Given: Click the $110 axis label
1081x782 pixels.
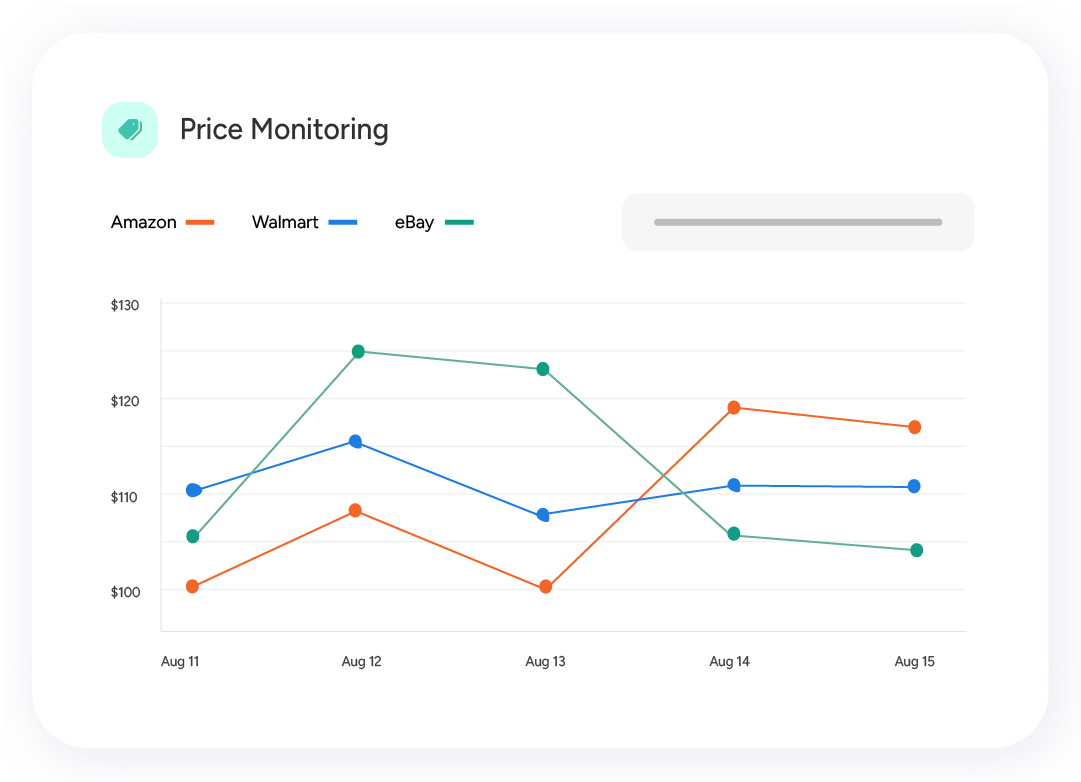Looking at the screenshot, I should 124,497.
